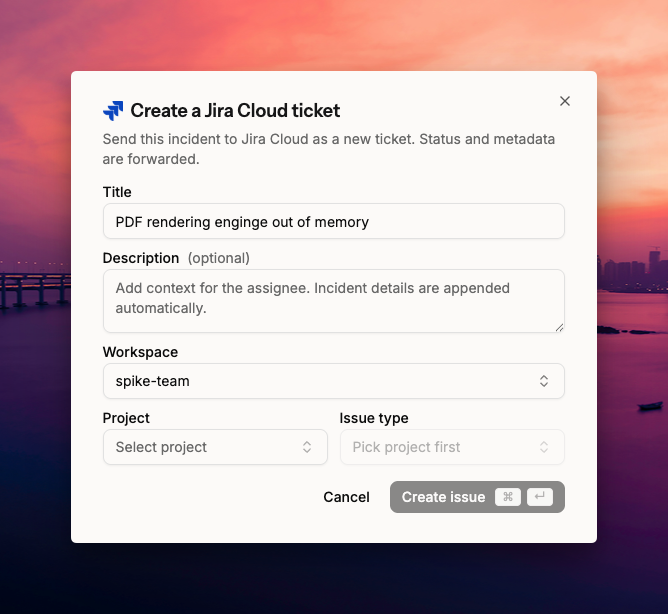The image size is (668, 614).
Task: Click the Command key hint icon
Action: 508,497
